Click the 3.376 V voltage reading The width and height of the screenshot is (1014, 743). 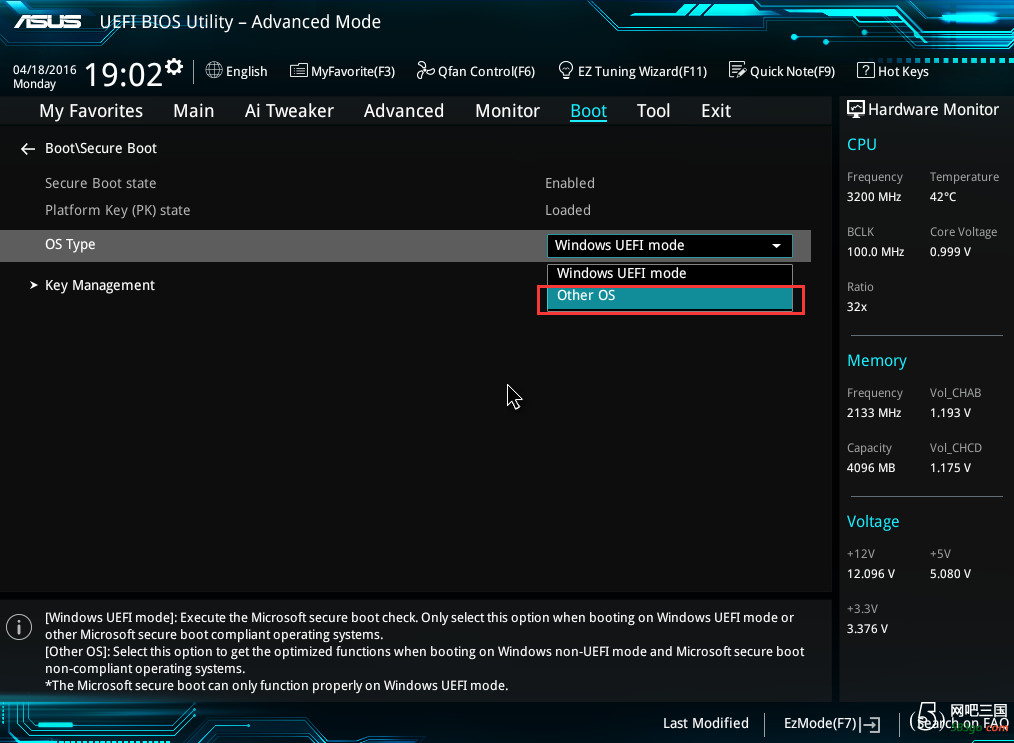tap(867, 629)
